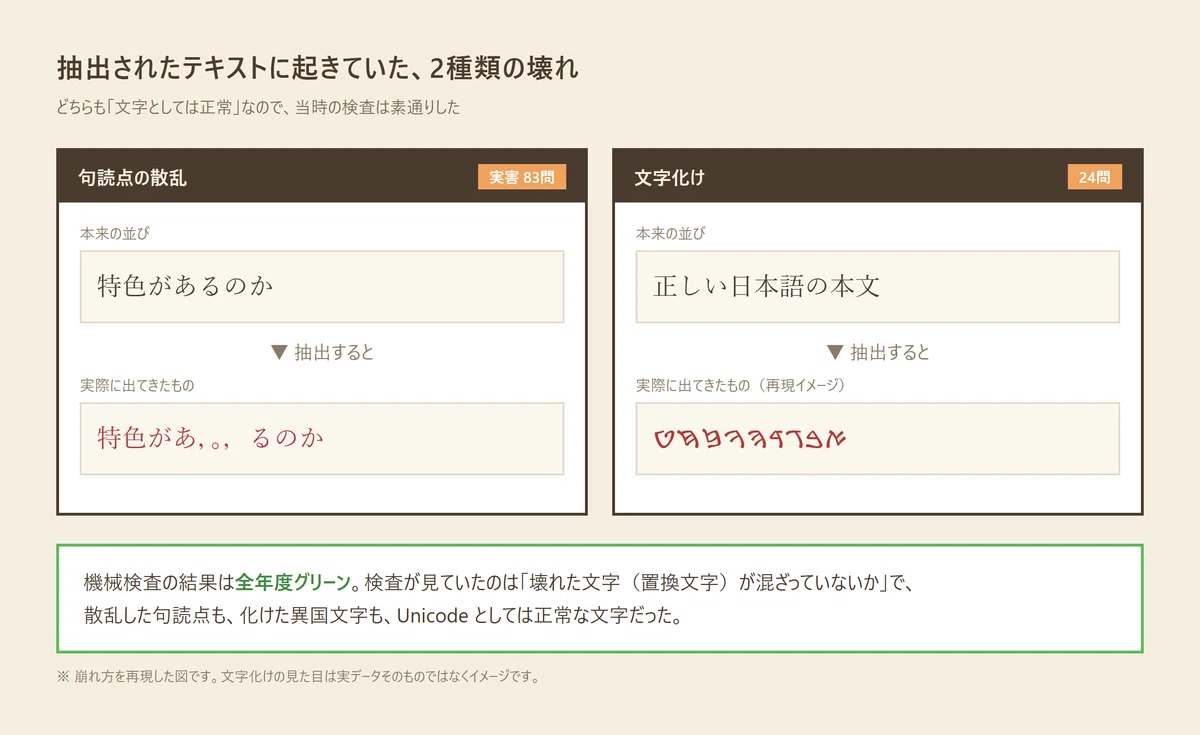This screenshot has width=1200, height=735.
Task: Click the garbled red glyphs box
Action: pyautogui.click(x=878, y=439)
